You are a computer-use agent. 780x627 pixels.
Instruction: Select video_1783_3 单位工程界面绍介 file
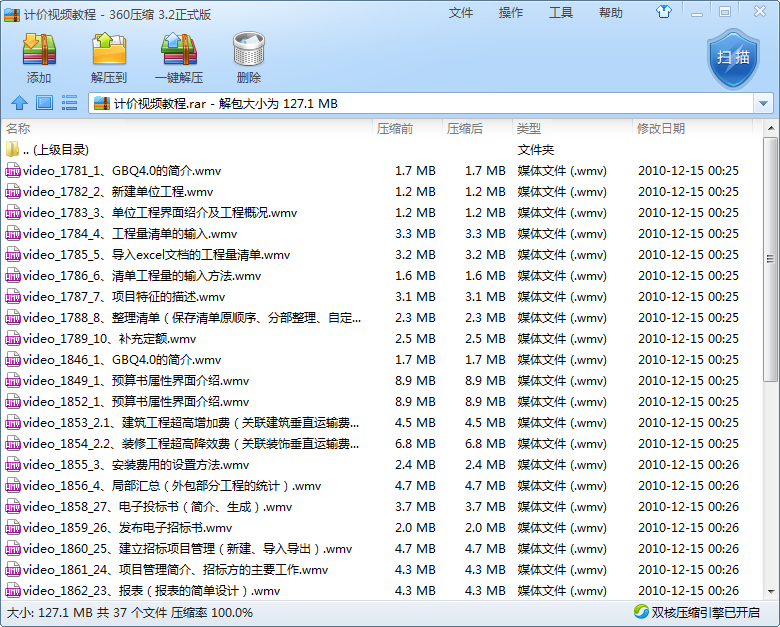381,212
